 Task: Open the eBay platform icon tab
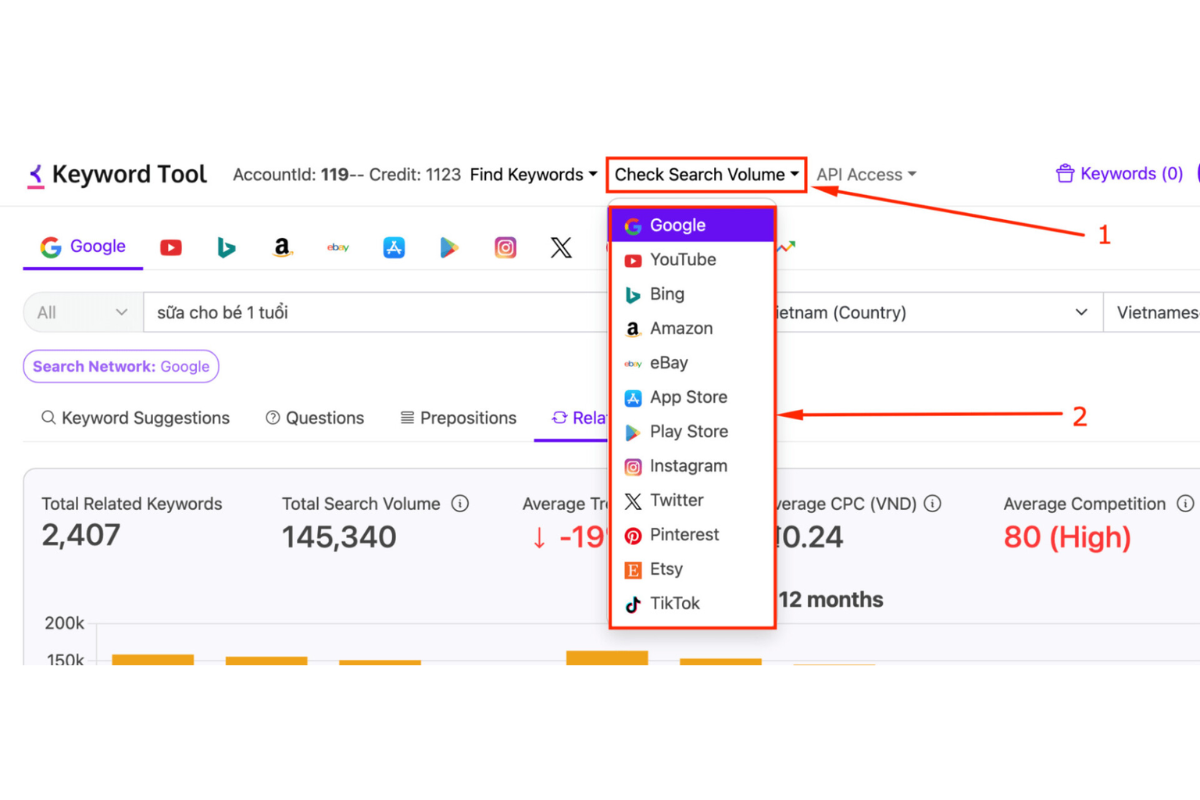[x=338, y=247]
